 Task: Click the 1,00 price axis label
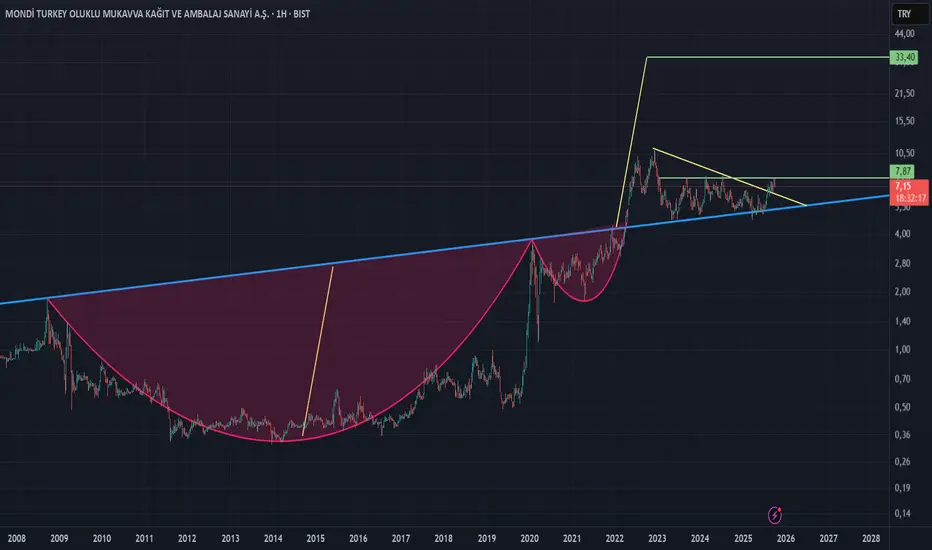click(x=902, y=349)
